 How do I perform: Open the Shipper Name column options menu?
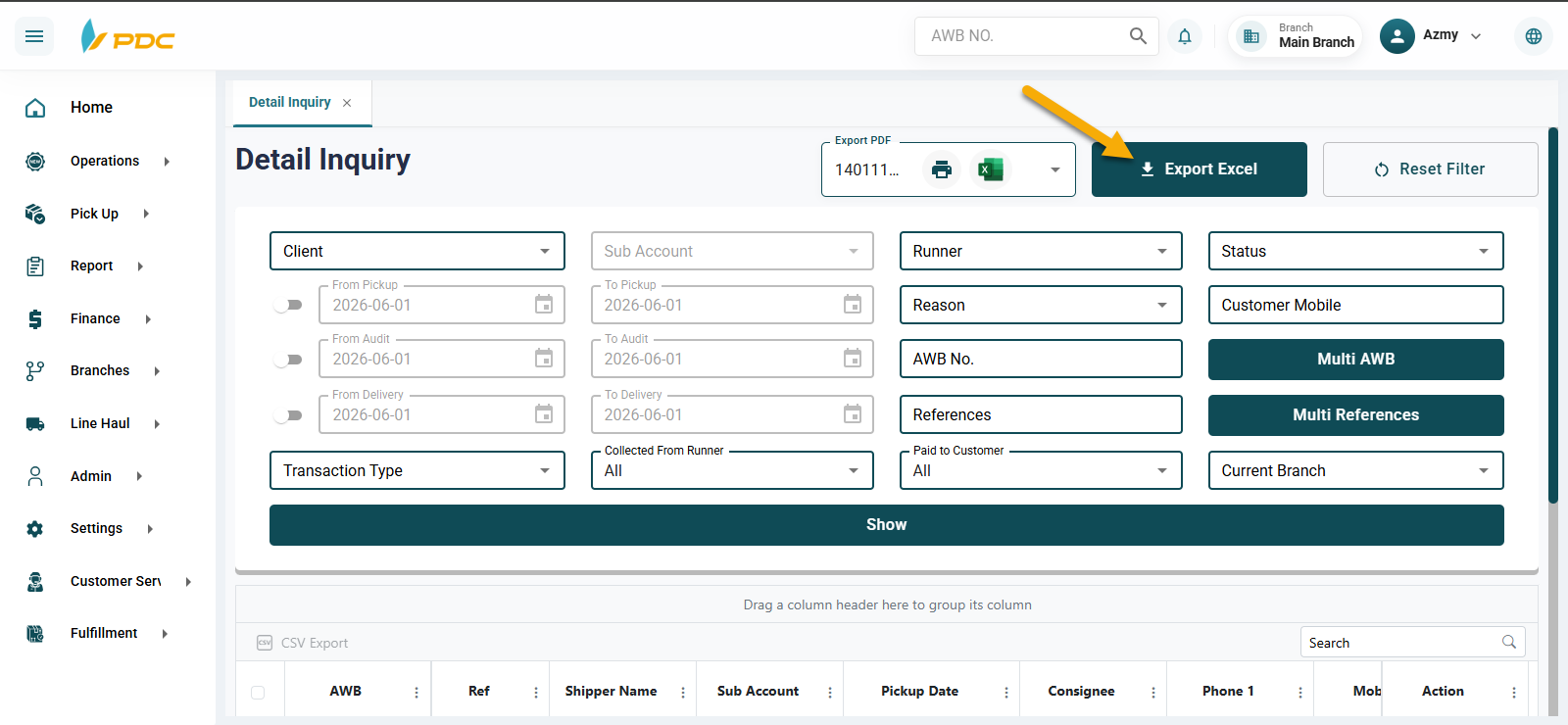(x=683, y=693)
